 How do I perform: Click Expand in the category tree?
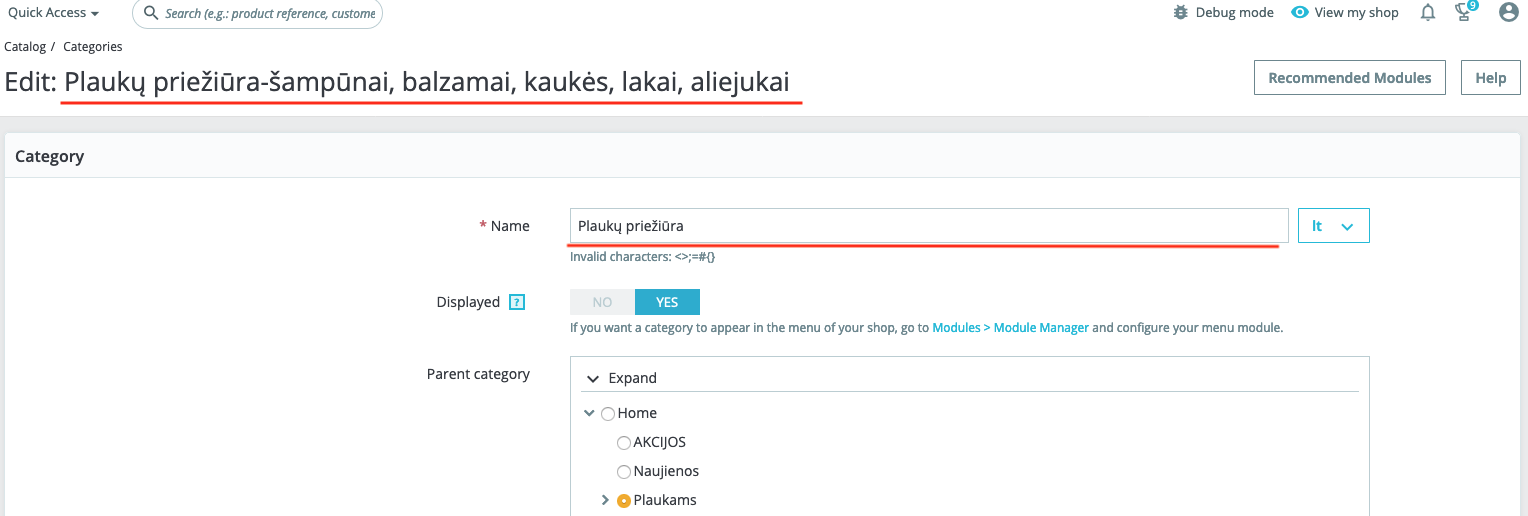pyautogui.click(x=622, y=378)
